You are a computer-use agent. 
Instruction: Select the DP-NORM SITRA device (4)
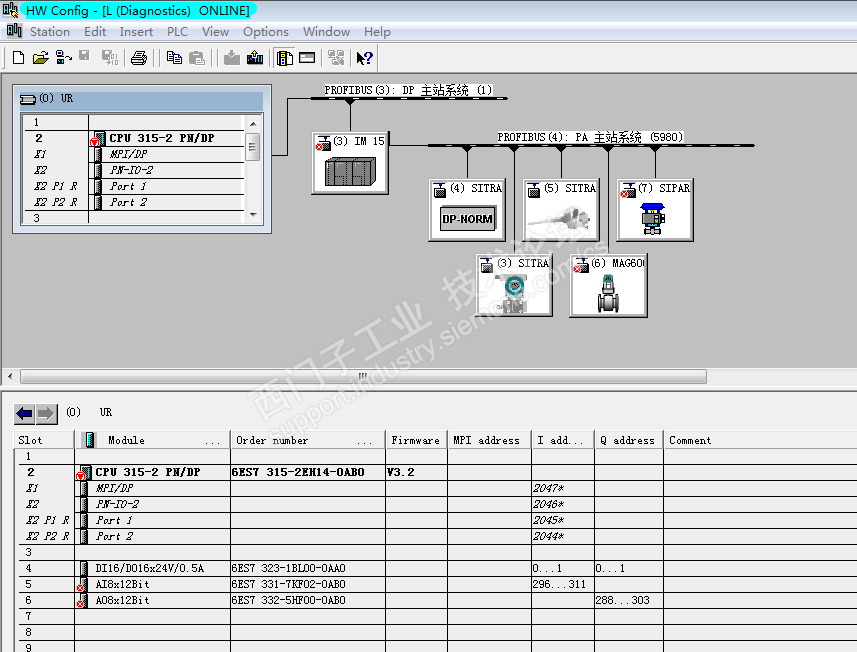(467, 210)
